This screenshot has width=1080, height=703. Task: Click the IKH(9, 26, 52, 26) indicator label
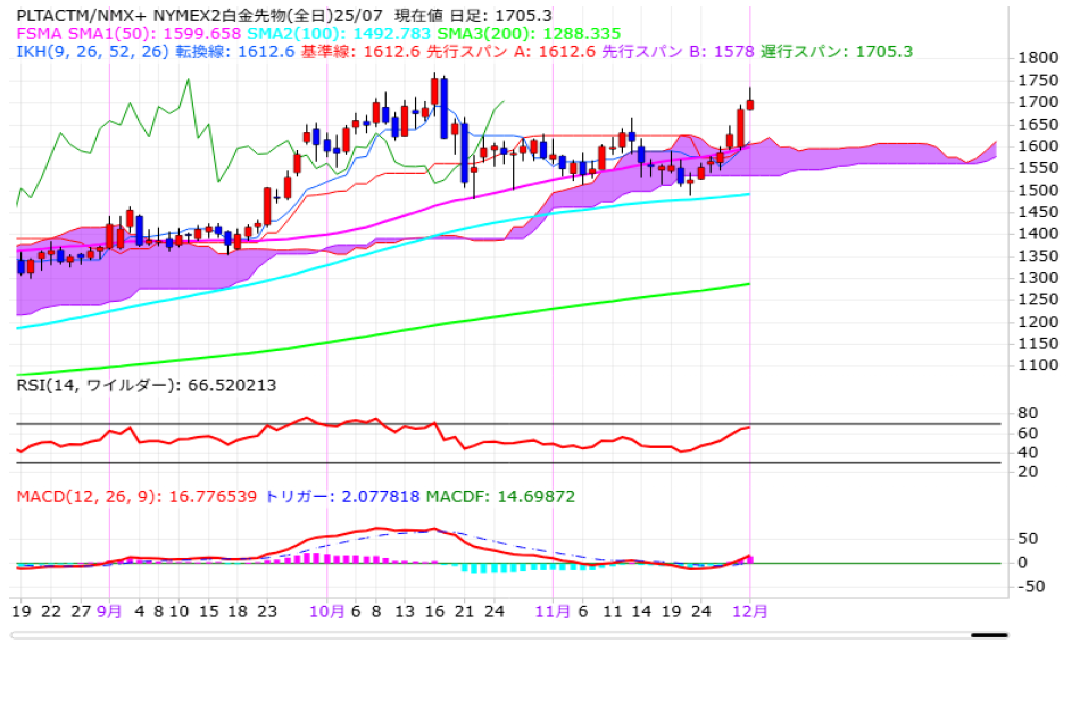(85, 51)
